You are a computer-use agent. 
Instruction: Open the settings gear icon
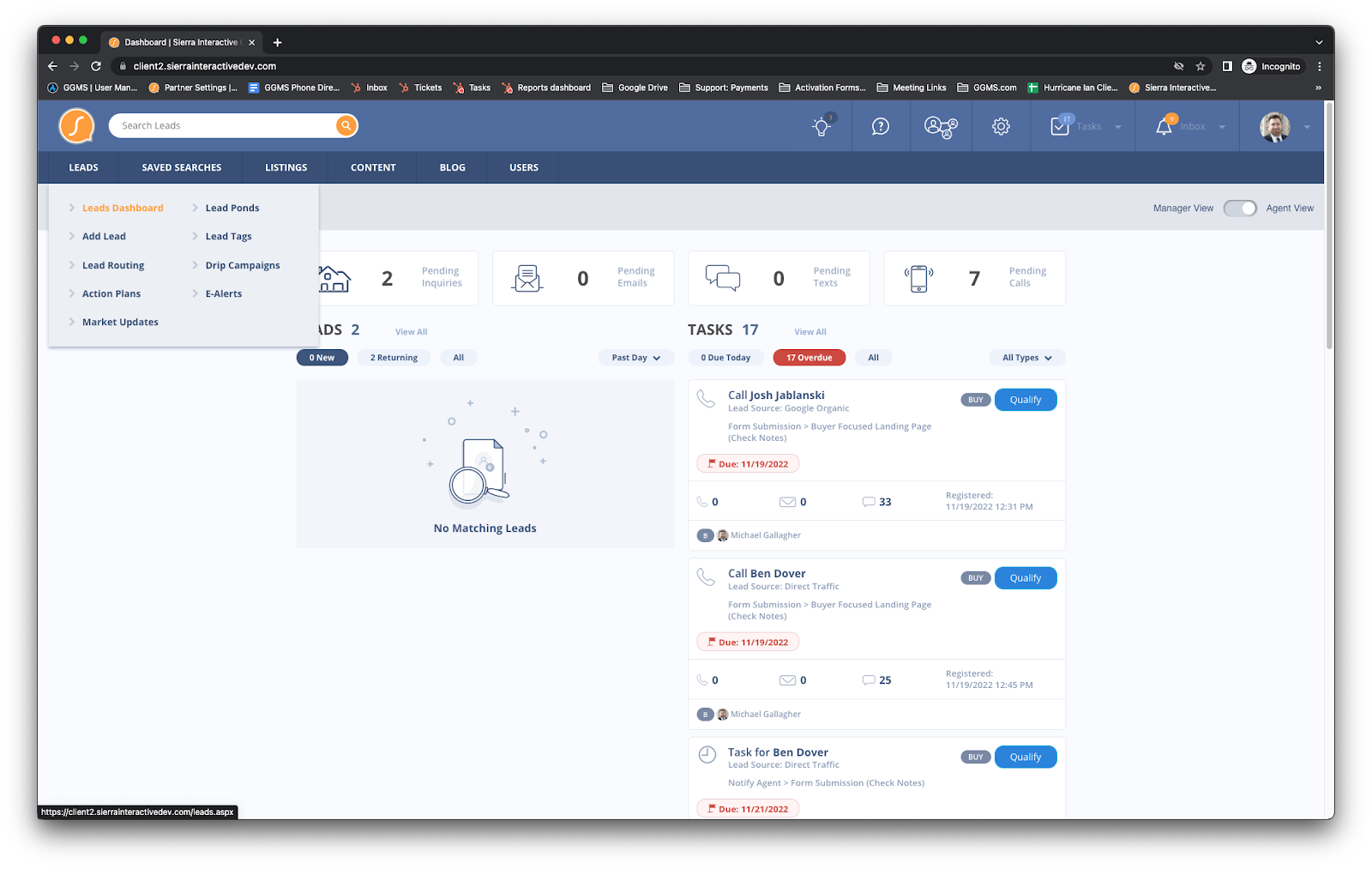click(1001, 127)
